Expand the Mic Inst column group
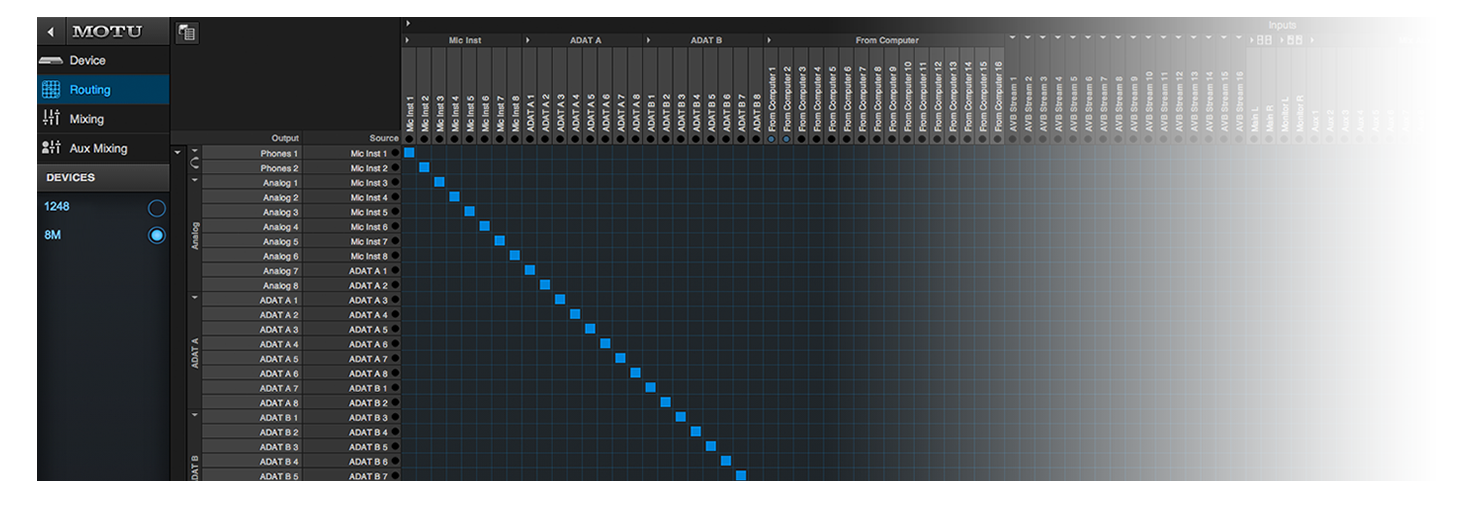 coord(407,40)
